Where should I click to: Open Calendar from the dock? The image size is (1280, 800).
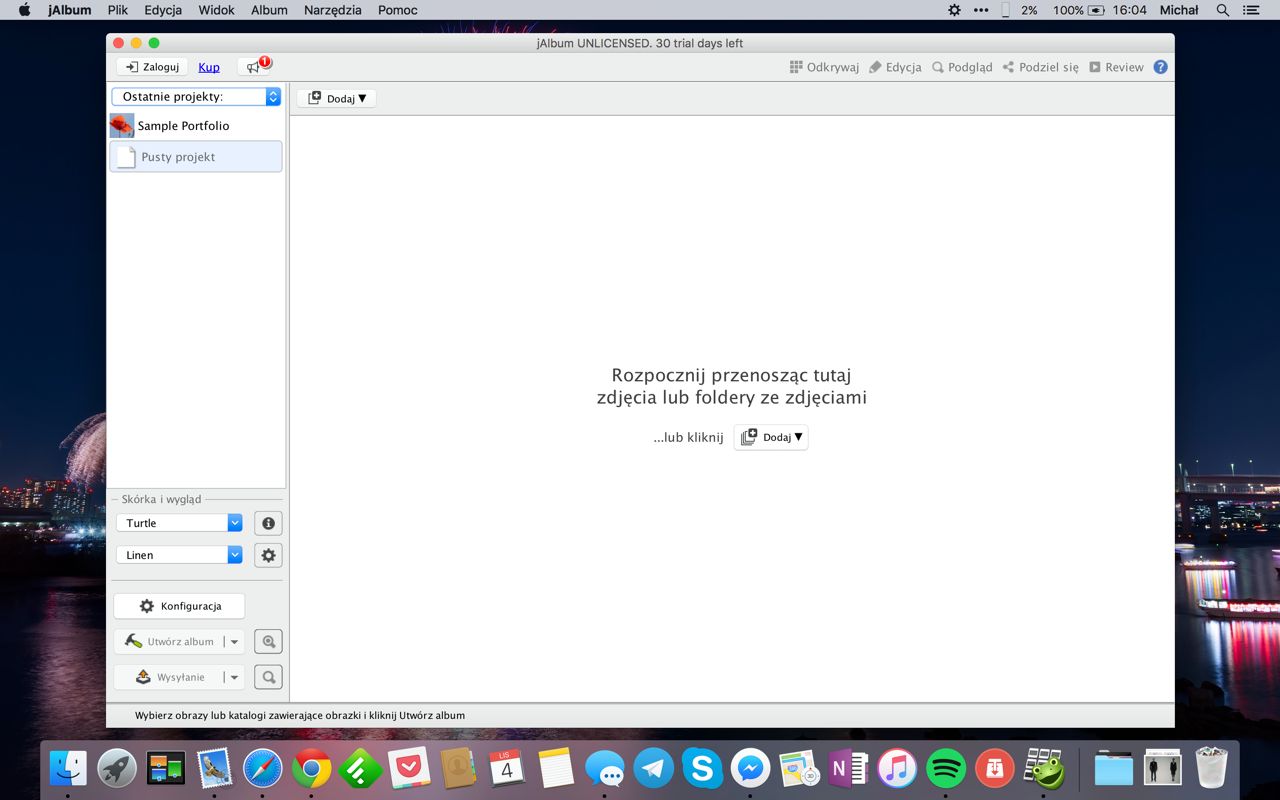click(x=507, y=768)
